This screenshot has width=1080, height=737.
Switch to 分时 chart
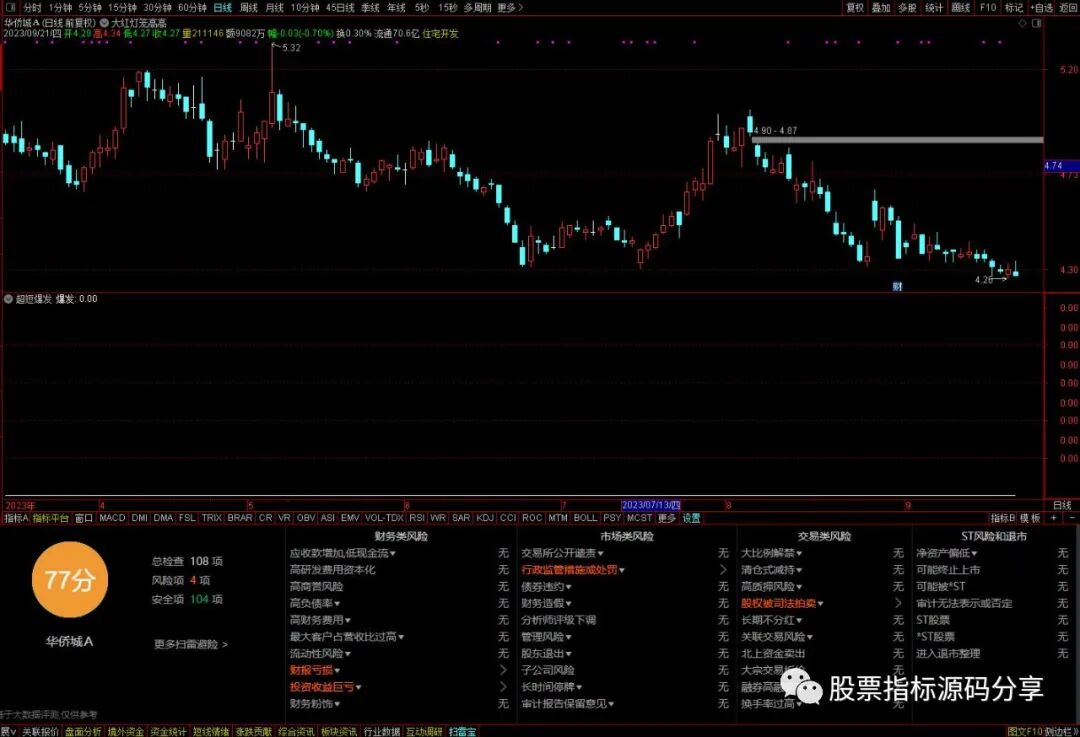[x=32, y=8]
